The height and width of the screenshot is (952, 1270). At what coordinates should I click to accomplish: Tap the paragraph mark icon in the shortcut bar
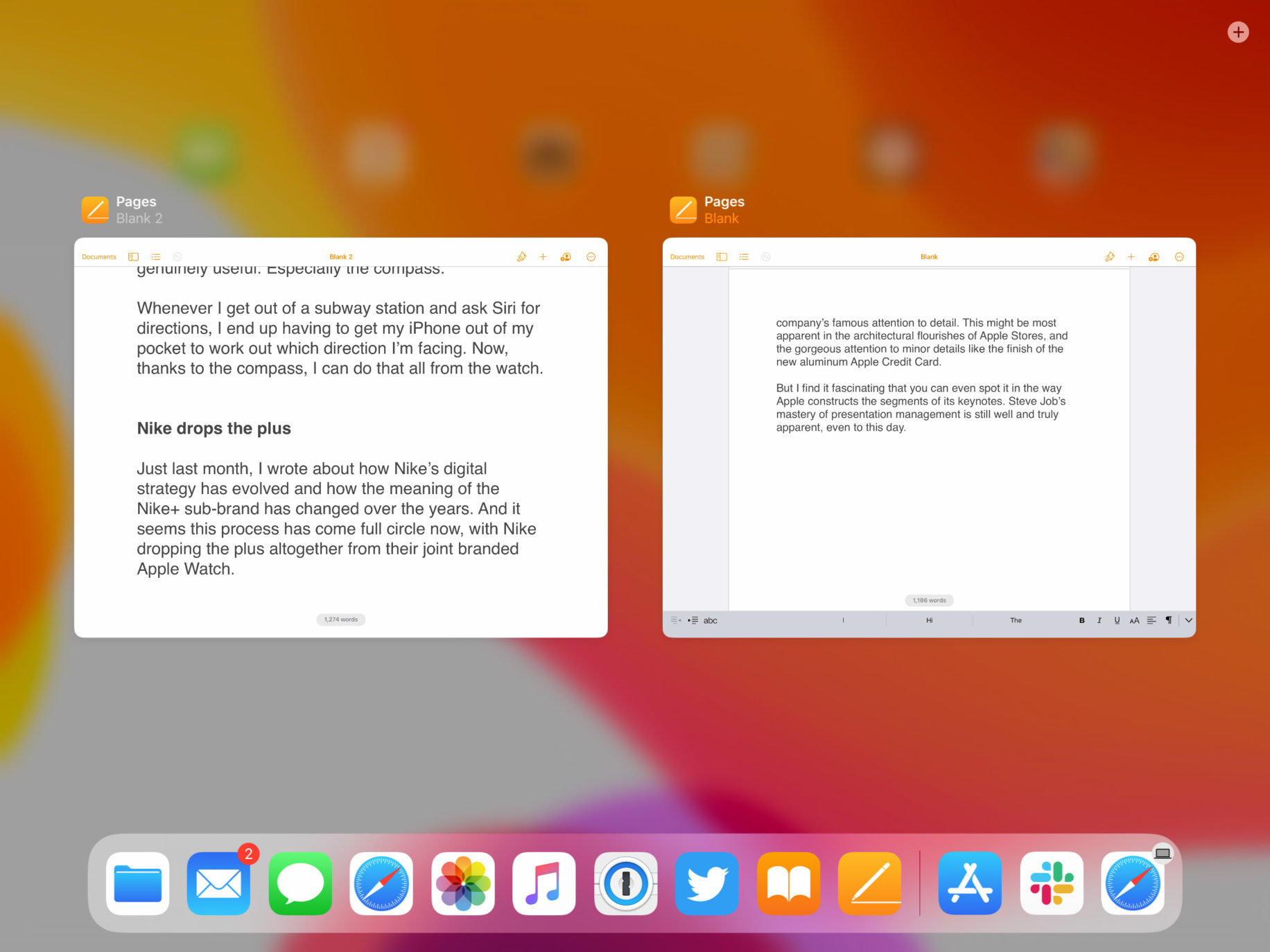[x=1169, y=620]
